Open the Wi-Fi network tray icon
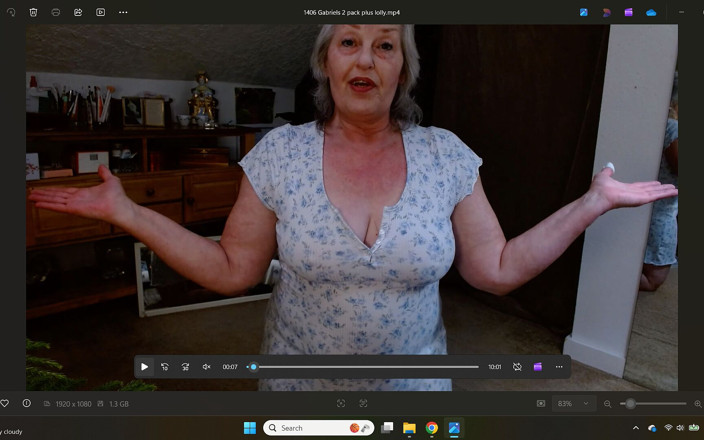 (668, 428)
